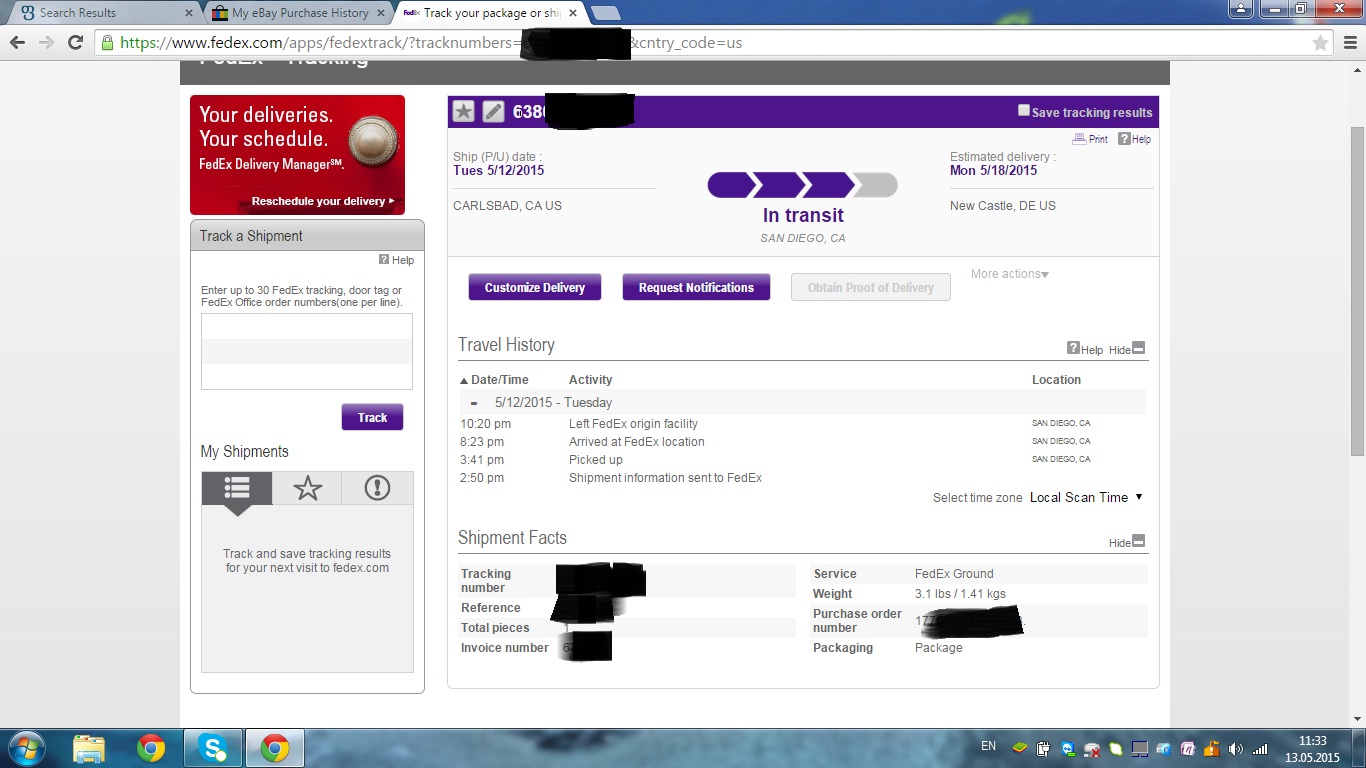Click the 'Left FedEx origin facility' activity
The image size is (1366, 768).
pyautogui.click(x=633, y=424)
